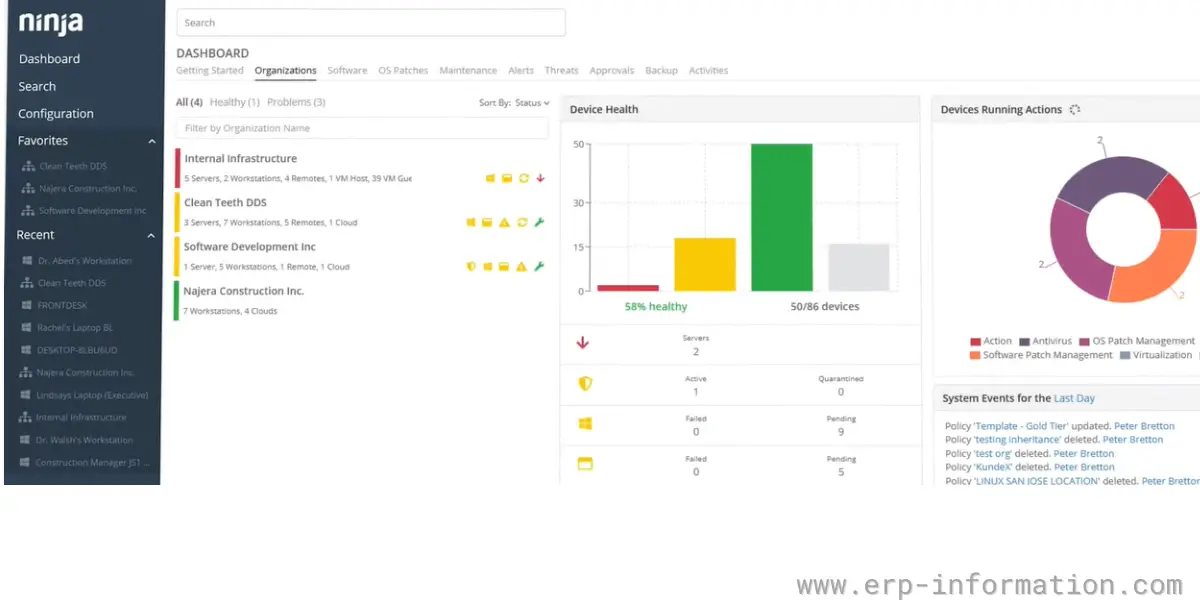Screen dimensions: 1200x600
Task: Open the Approvals tab
Action: [612, 71]
